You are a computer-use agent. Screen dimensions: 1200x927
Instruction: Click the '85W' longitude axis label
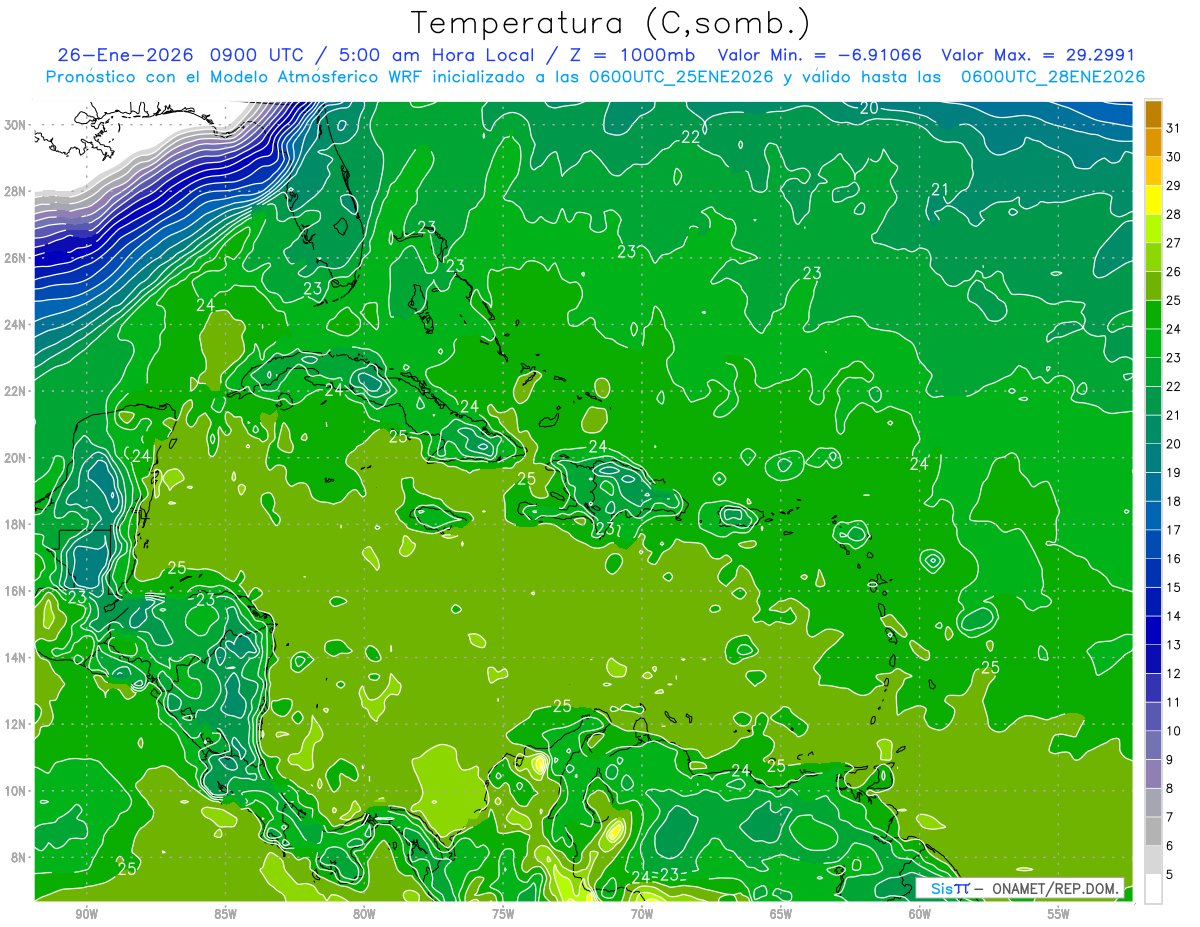coord(225,914)
